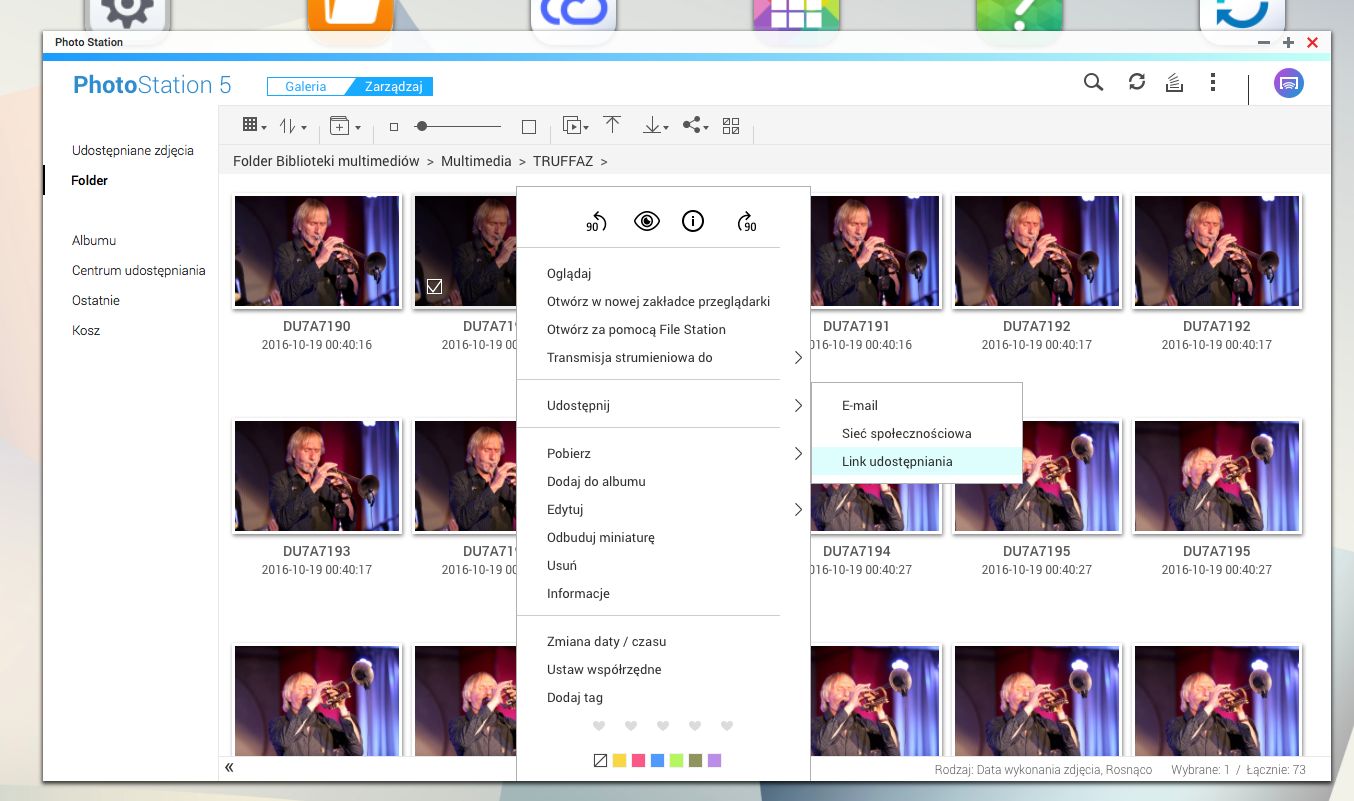Open Albumu in sidebar
The image size is (1354, 801).
pos(94,240)
